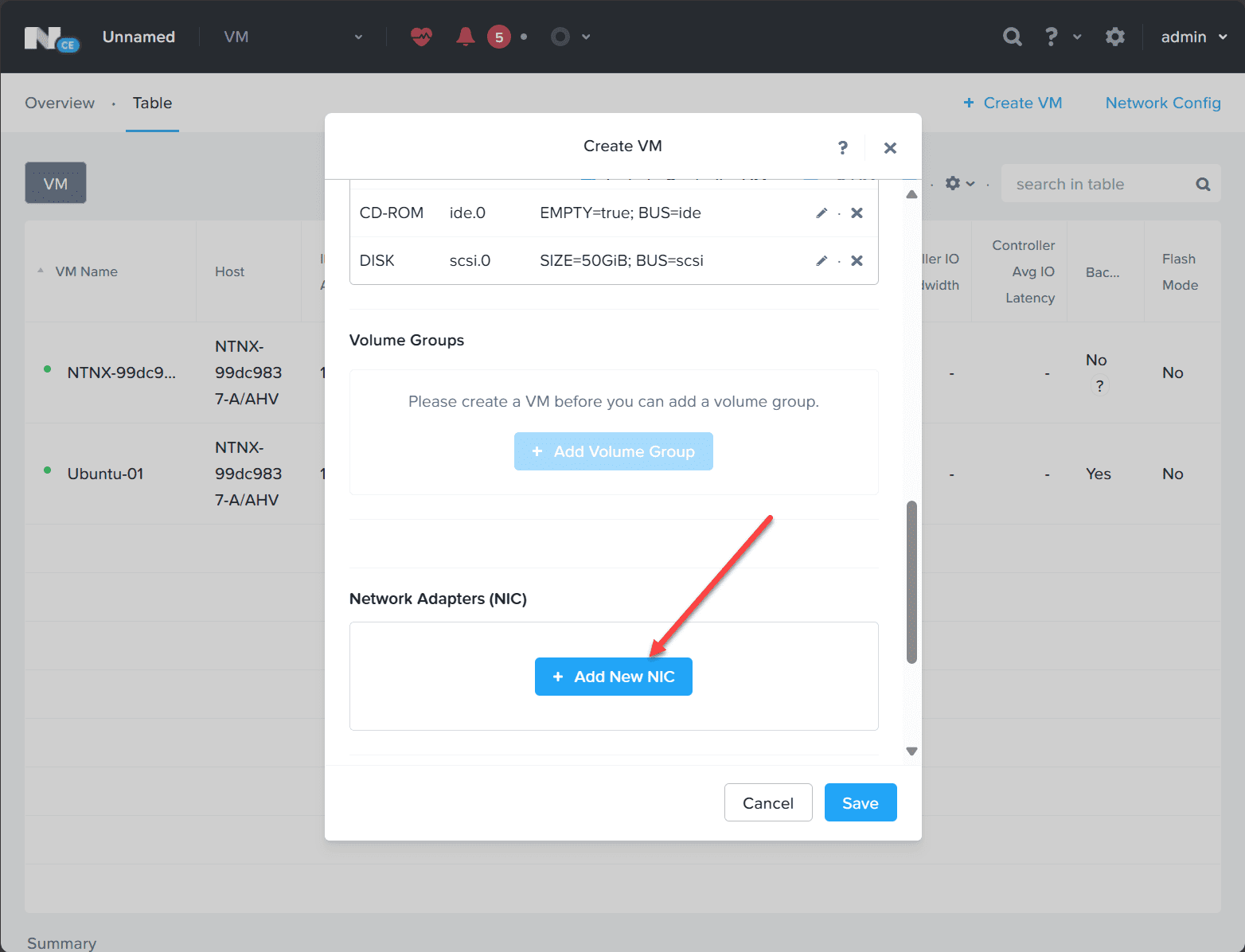The width and height of the screenshot is (1245, 952).
Task: Open Create VM dialog help question mark
Action: pyautogui.click(x=843, y=147)
